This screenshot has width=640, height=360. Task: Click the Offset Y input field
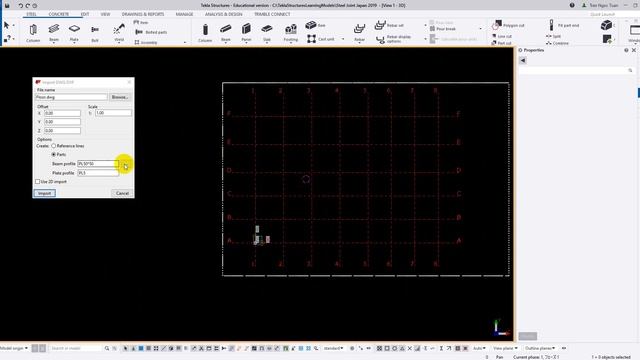click(62, 122)
